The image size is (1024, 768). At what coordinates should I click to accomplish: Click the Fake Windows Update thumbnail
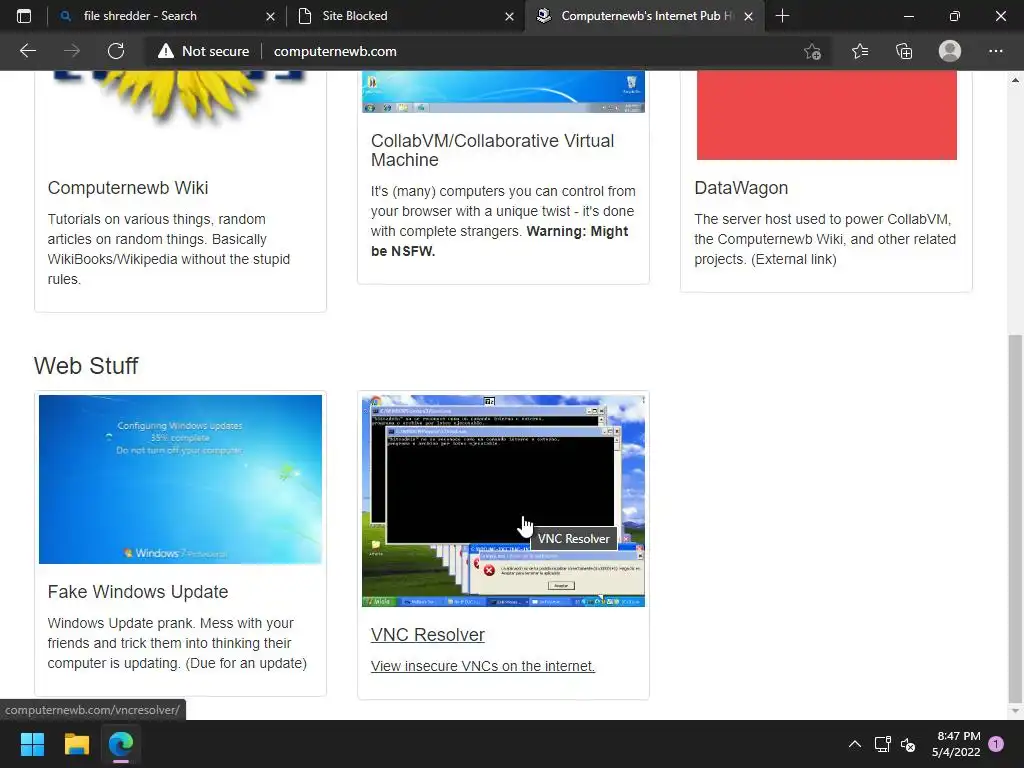coord(180,479)
